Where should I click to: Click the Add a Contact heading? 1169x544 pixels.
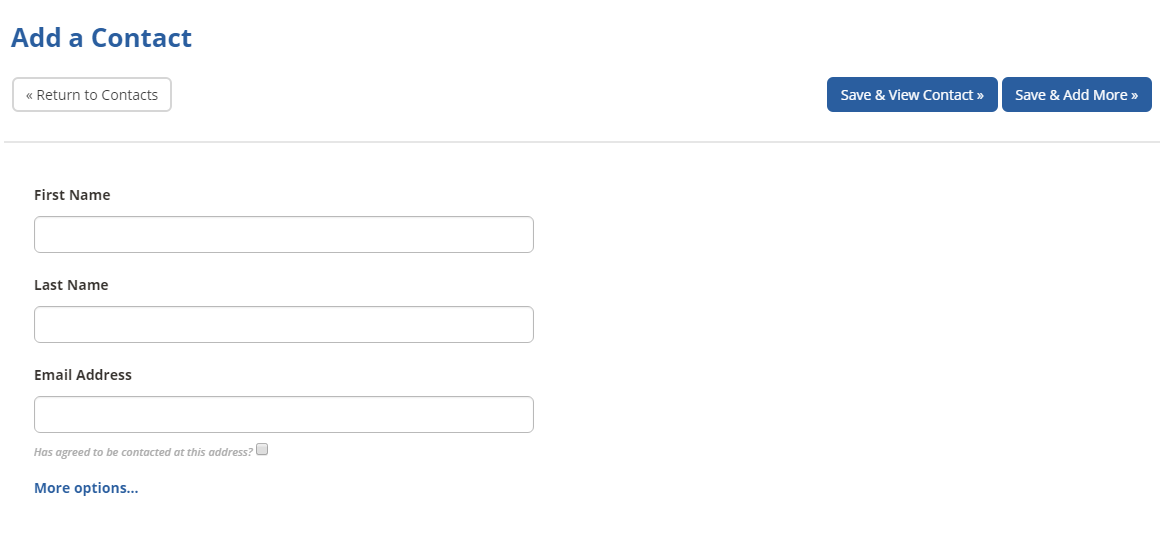point(101,38)
